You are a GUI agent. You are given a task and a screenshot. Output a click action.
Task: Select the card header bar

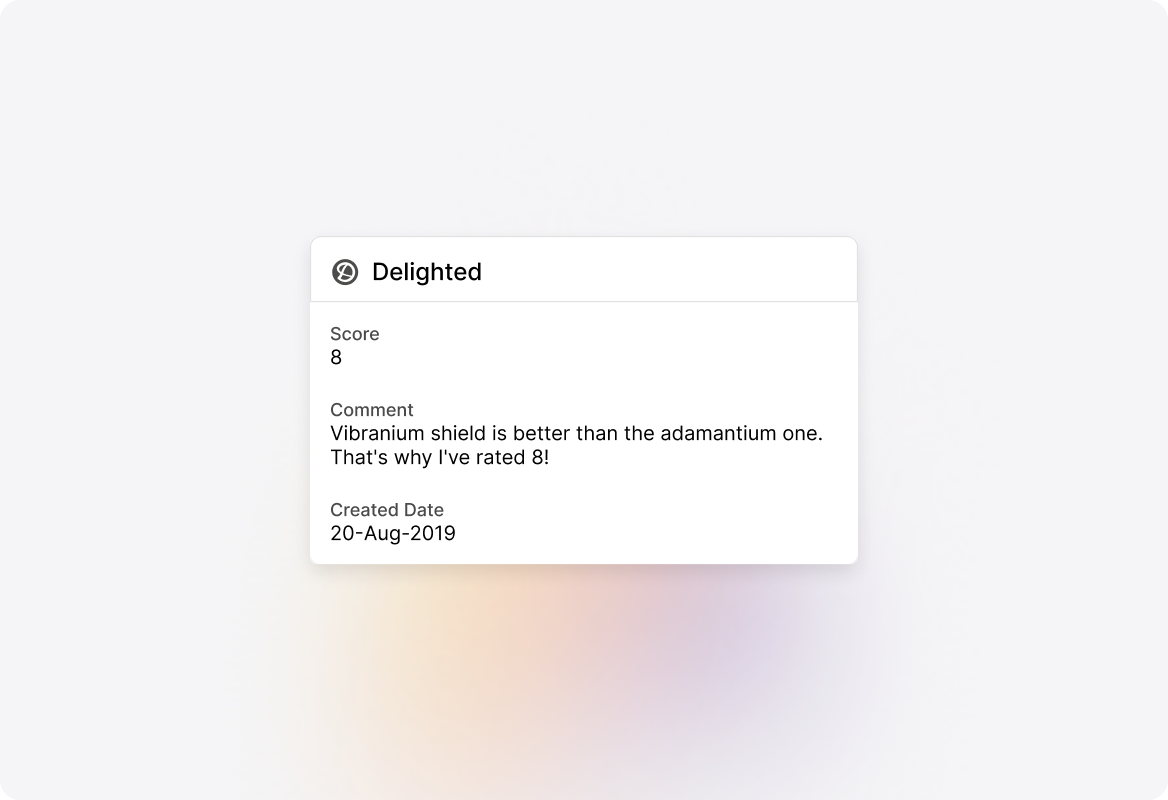[584, 269]
